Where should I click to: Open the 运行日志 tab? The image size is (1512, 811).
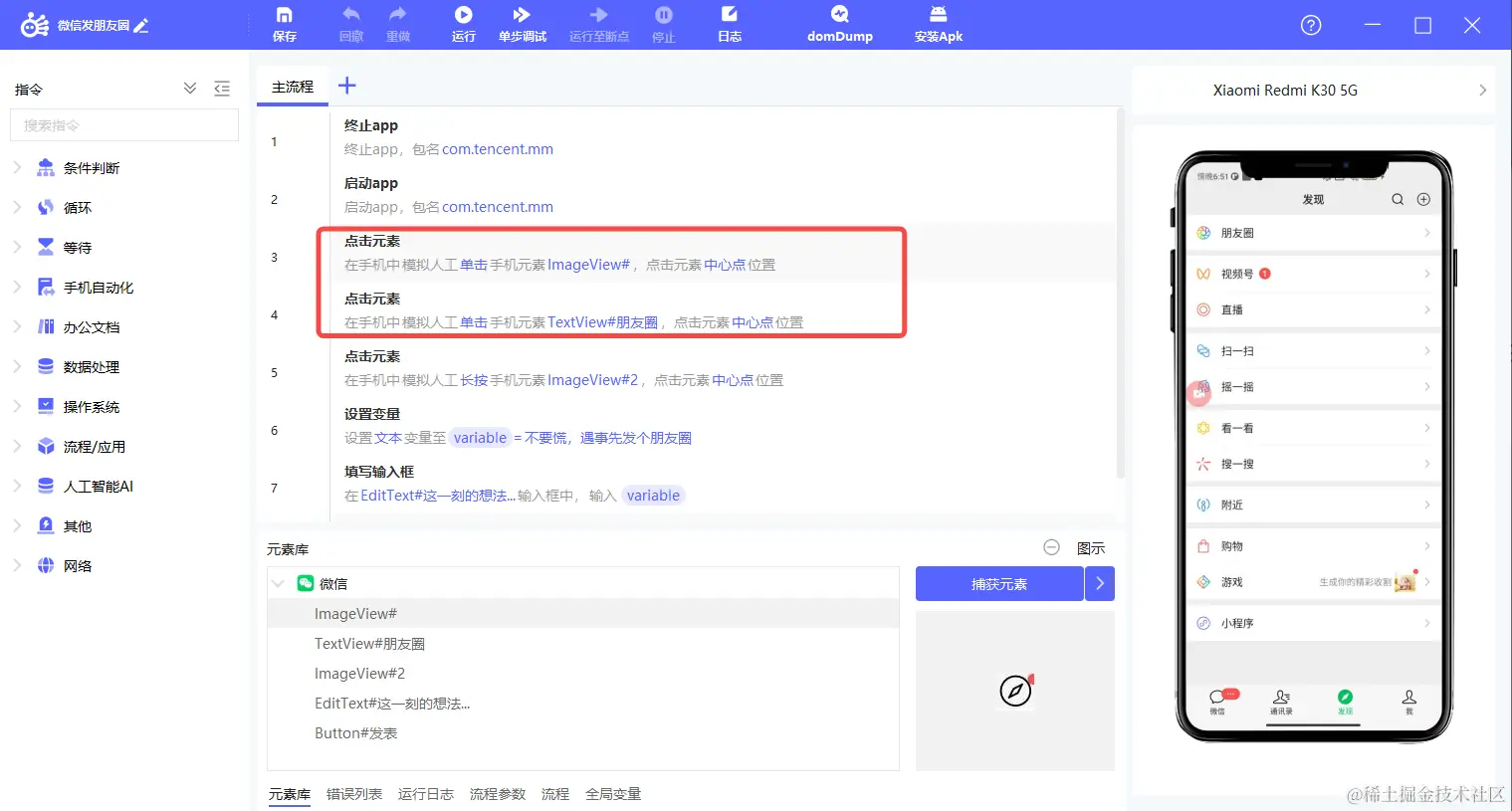[x=426, y=794]
